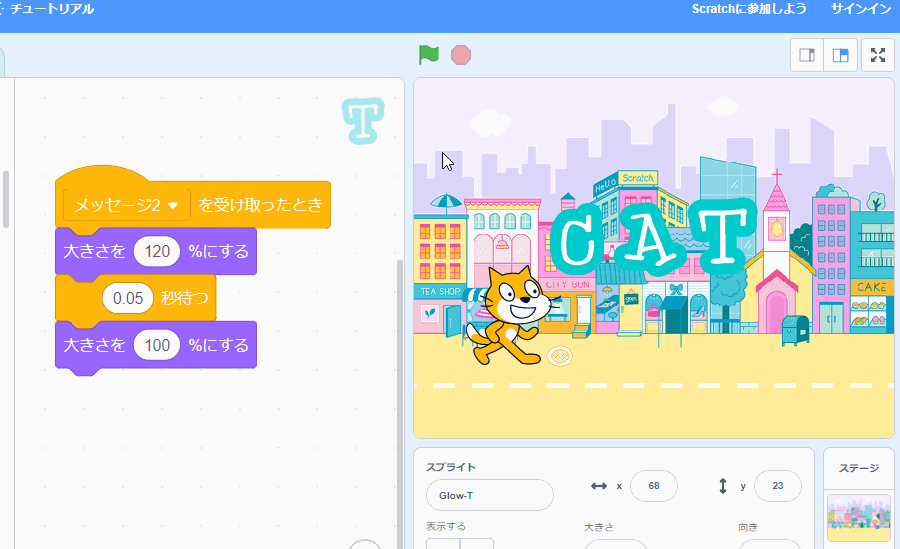Viewport: 900px width, 549px height.
Task: Click the code area vertical scrollbar
Action: [399, 402]
